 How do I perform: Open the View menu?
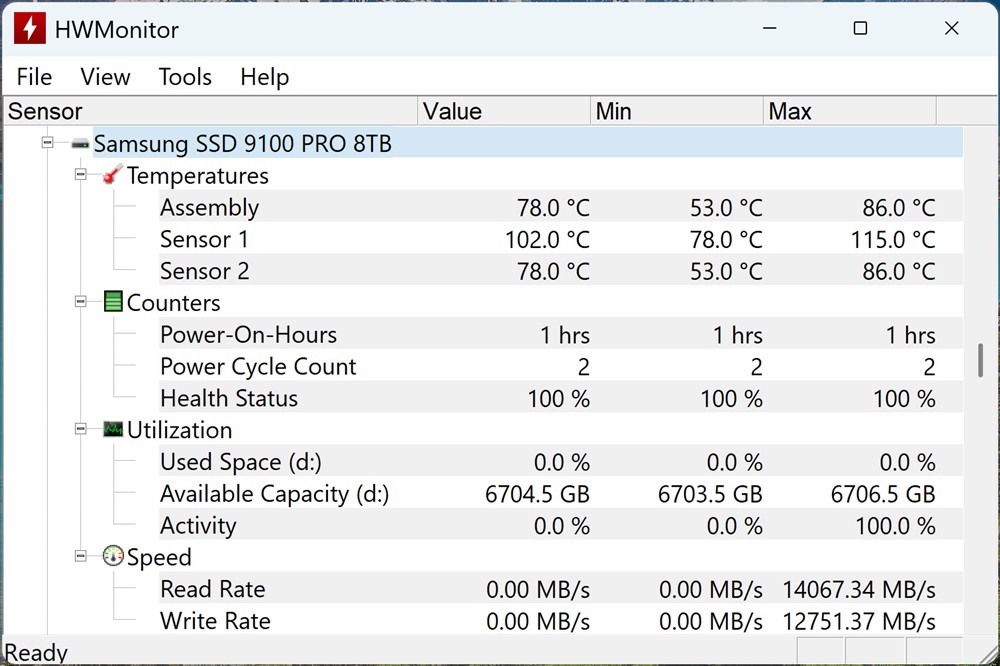tap(104, 77)
